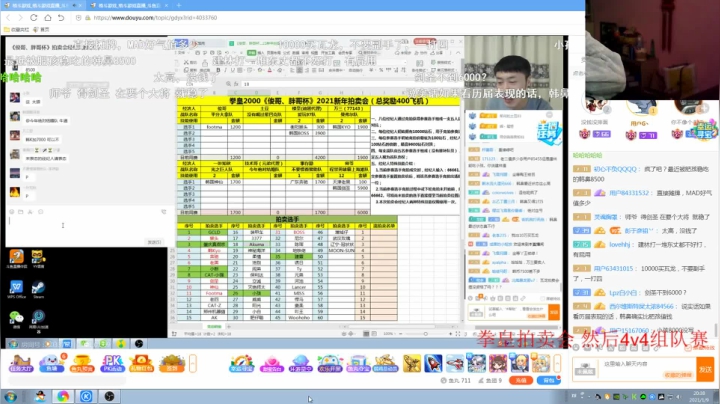720x404 pixels.
Task: Select the blue planet gift
Action: click(x=300, y=363)
